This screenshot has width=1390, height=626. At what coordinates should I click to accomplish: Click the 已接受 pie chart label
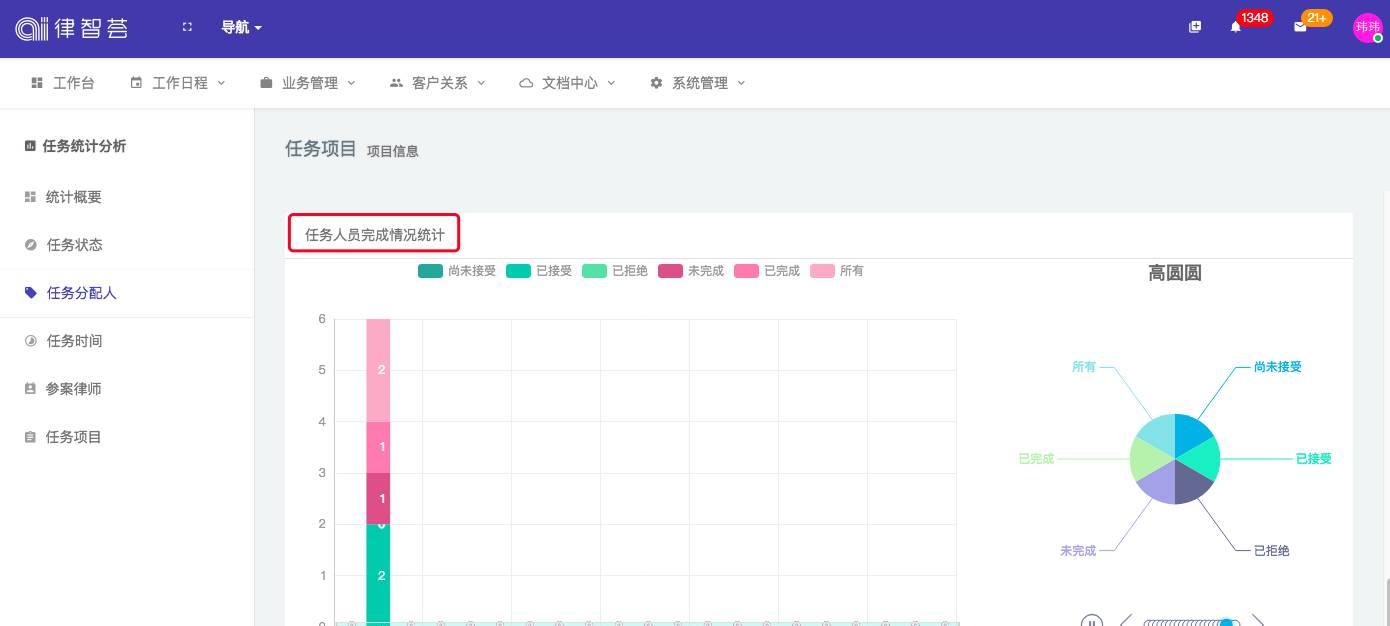(1314, 459)
